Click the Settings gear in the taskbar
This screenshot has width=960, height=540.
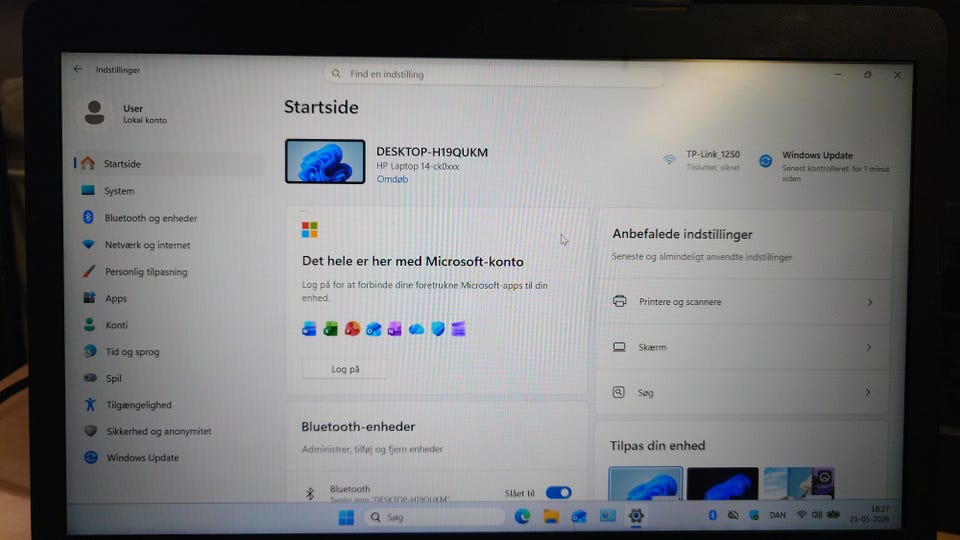click(x=636, y=516)
